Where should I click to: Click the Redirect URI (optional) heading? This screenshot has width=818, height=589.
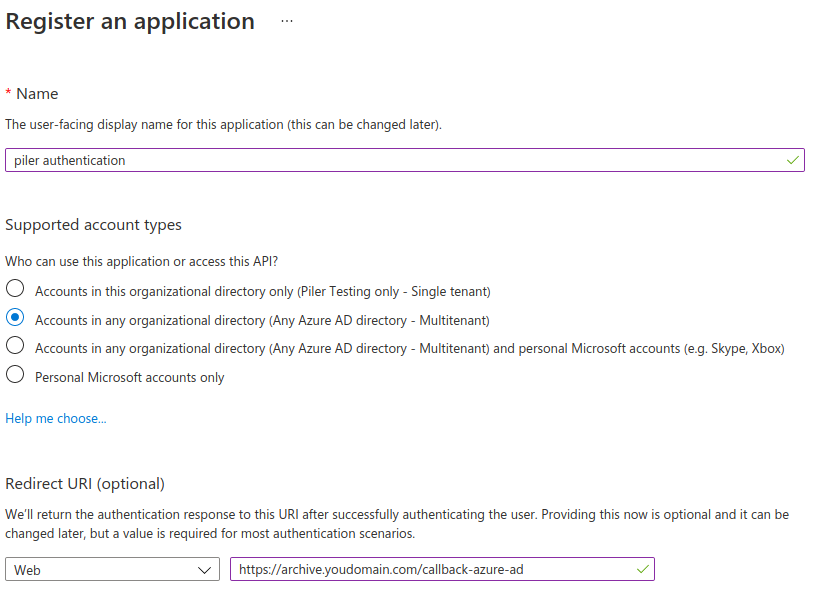[85, 484]
